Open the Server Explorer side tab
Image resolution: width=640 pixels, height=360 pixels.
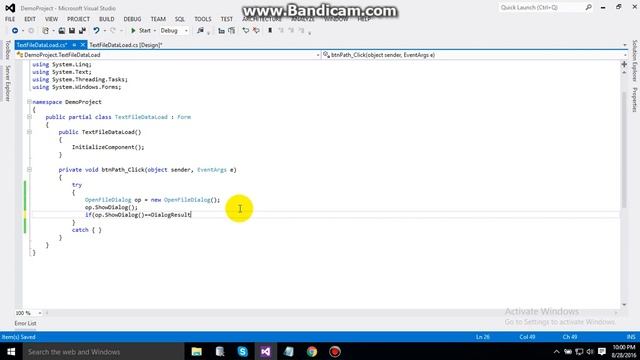click(x=7, y=83)
